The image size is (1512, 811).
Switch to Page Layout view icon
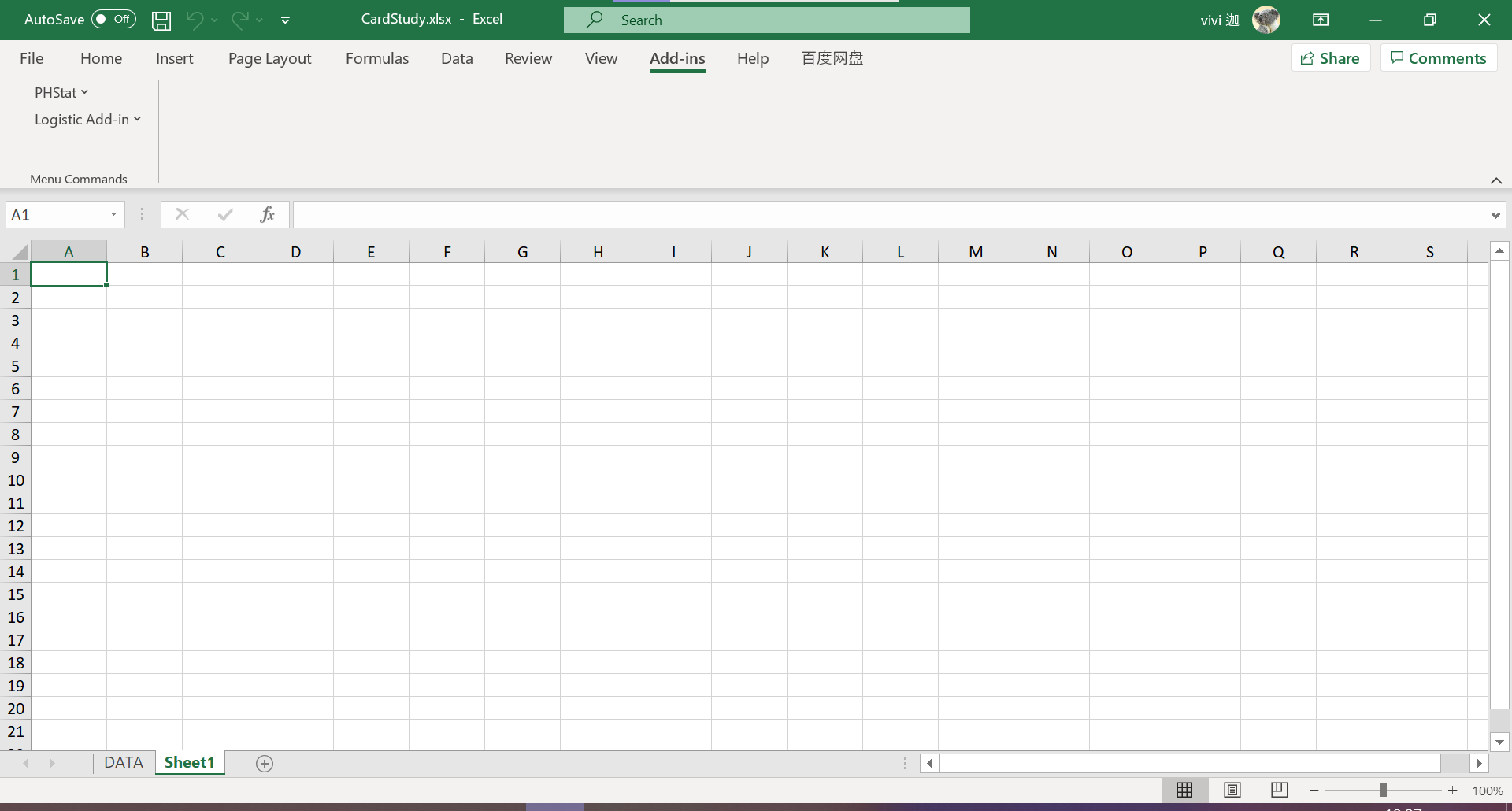click(x=1232, y=790)
